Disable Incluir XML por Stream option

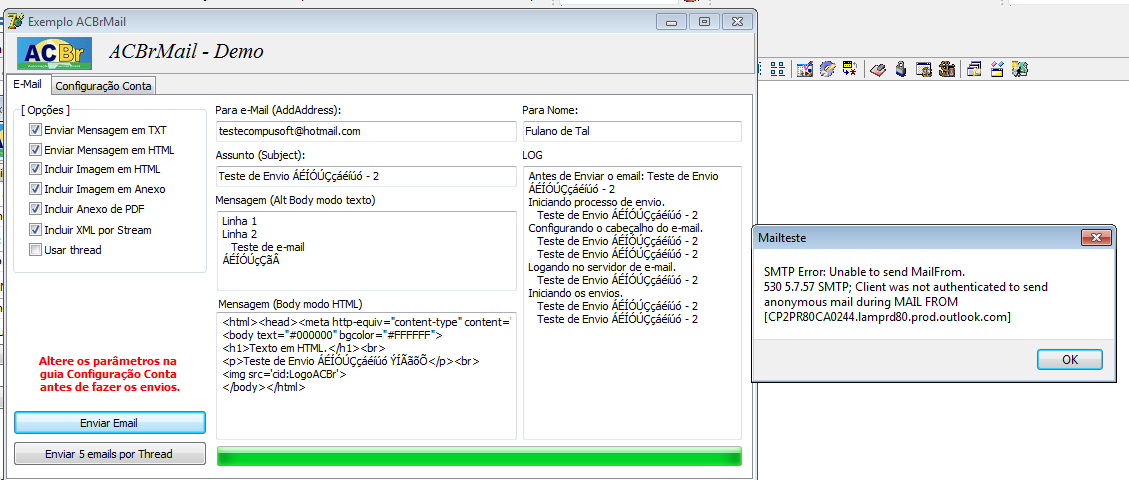[x=35, y=230]
